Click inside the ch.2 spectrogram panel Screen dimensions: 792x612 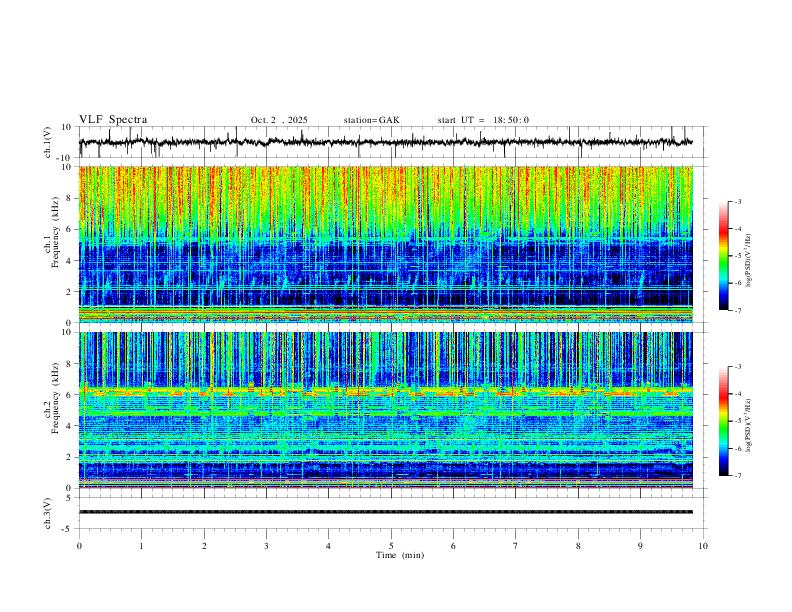pos(385,410)
